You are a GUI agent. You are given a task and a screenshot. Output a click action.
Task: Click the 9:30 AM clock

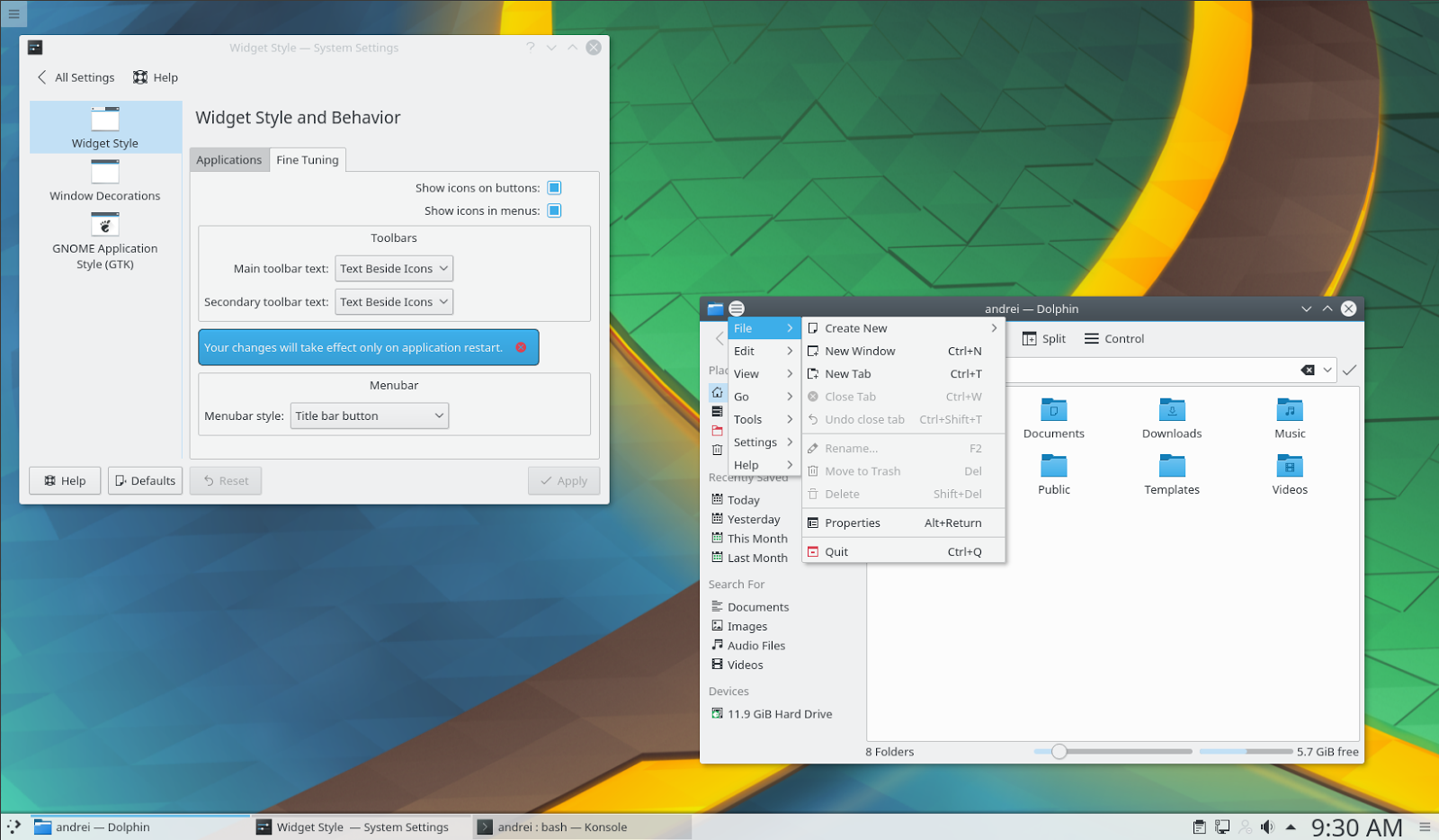tap(1356, 827)
